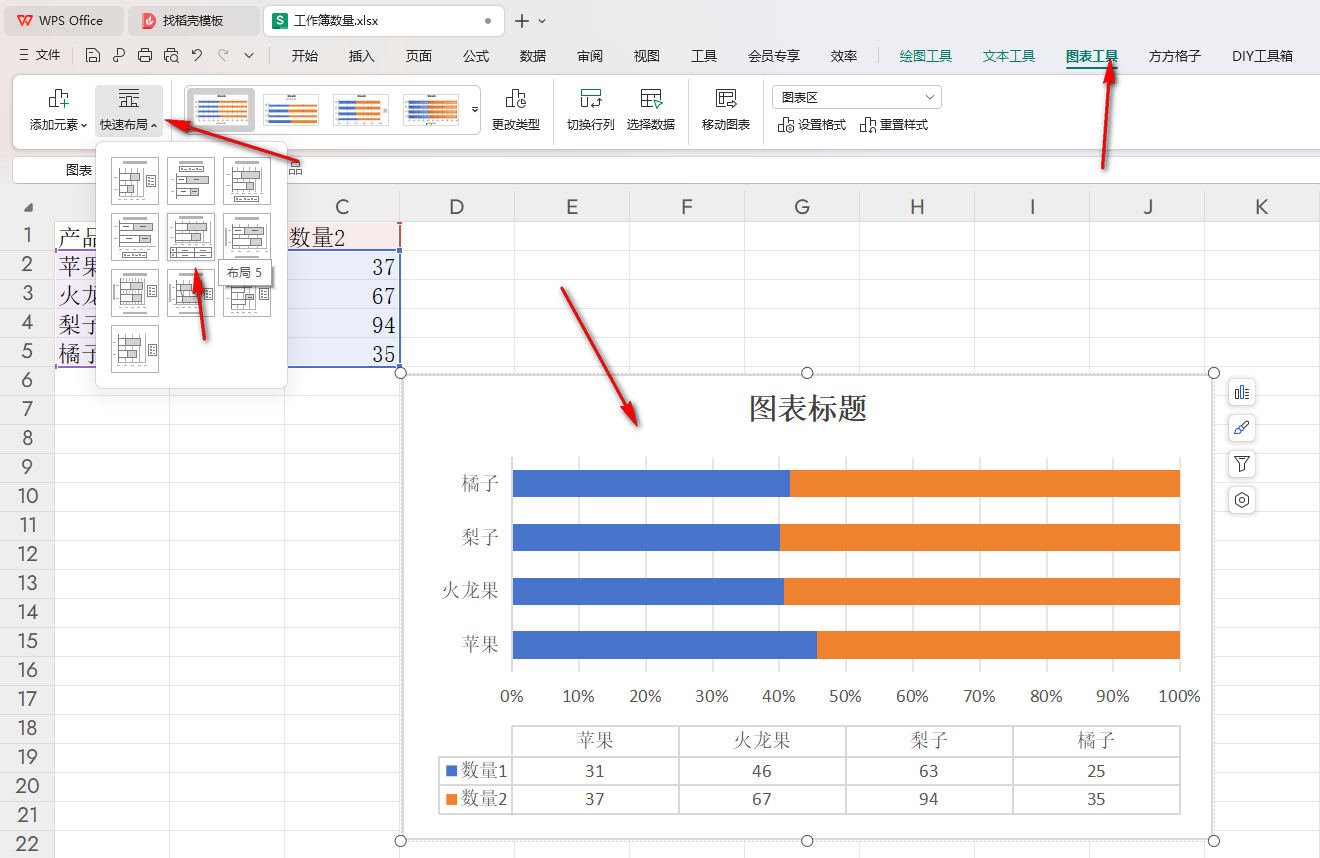
Task: Select the fourth chart style thumbnail
Action: click(x=431, y=110)
